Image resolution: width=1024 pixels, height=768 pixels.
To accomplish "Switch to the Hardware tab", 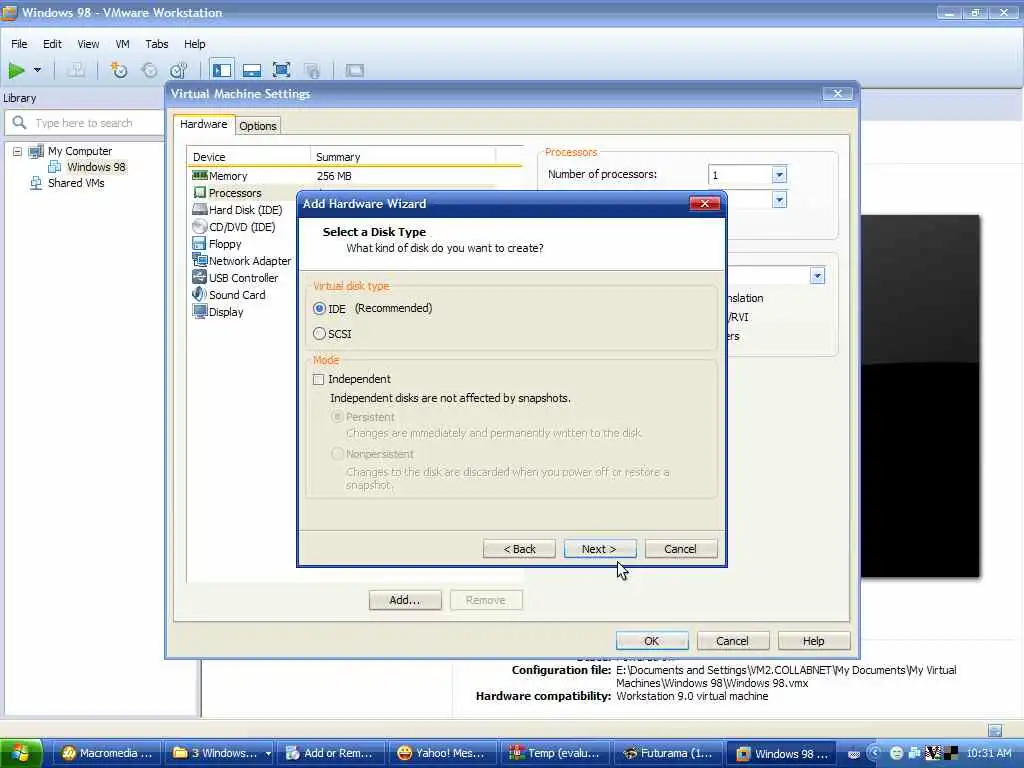I will pyautogui.click(x=204, y=124).
